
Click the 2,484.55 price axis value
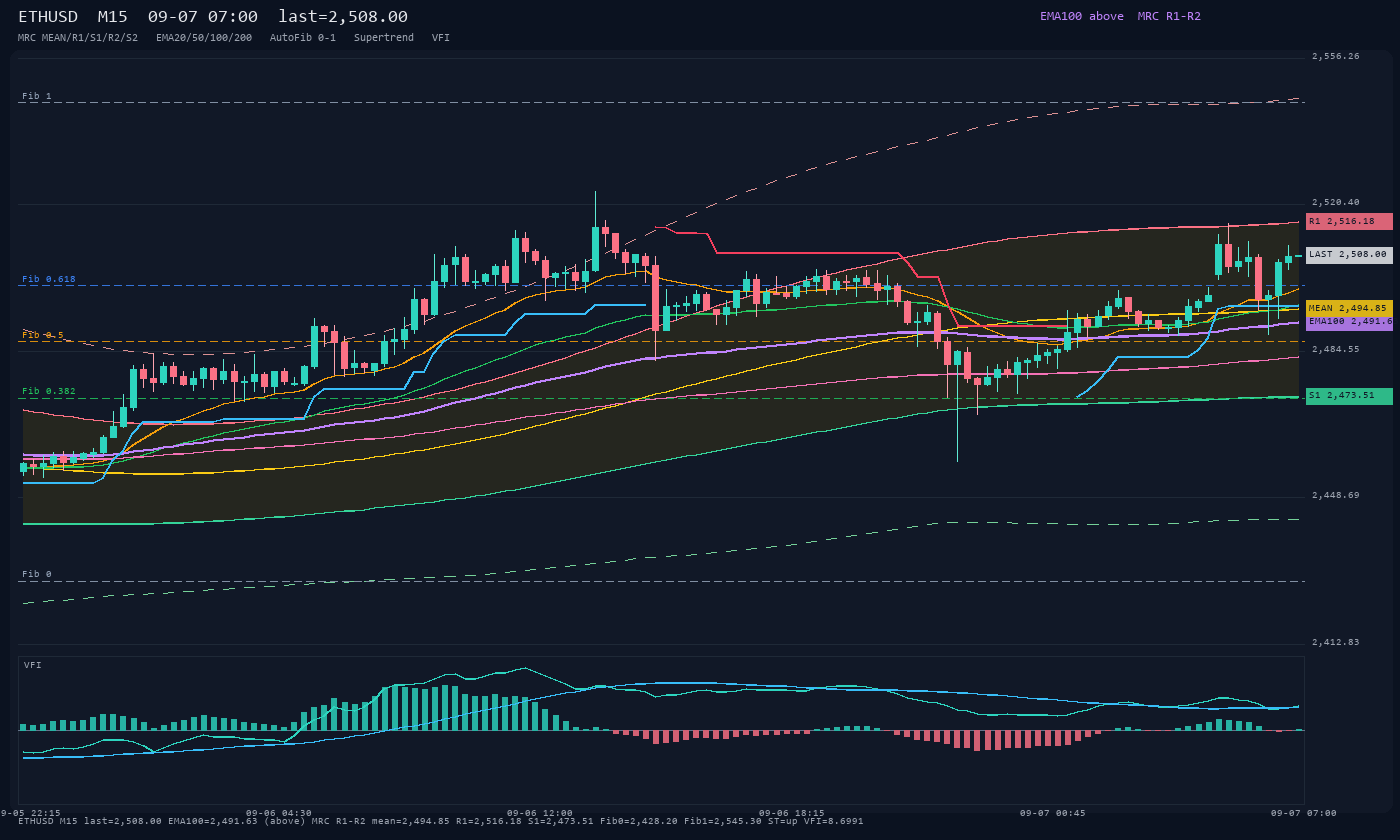[x=1336, y=350]
